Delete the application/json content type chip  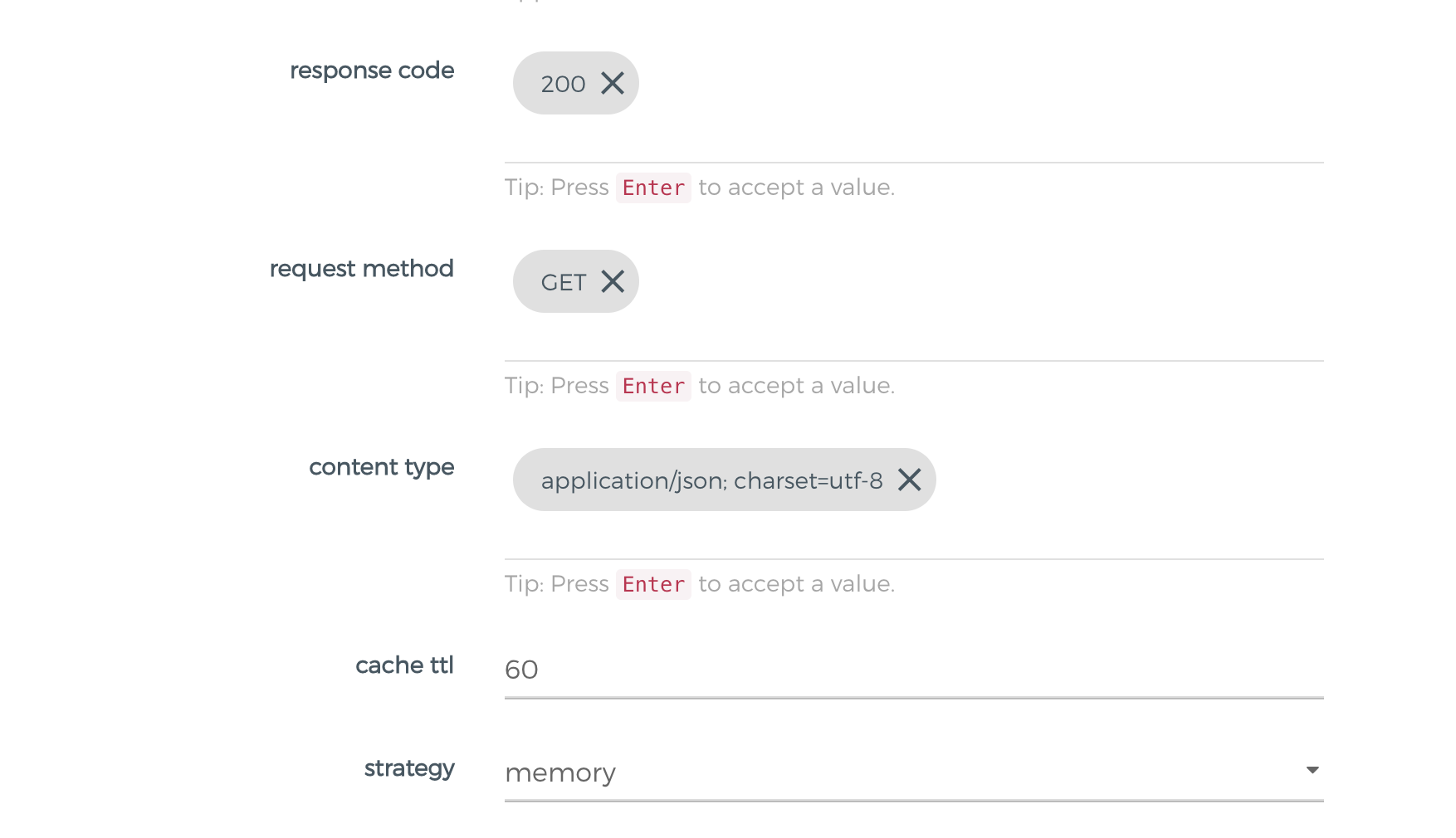click(x=910, y=480)
